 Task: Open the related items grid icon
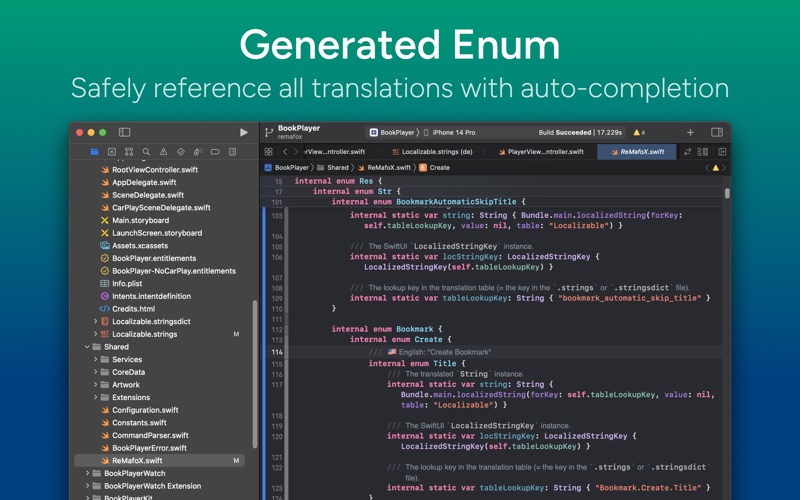click(268, 152)
